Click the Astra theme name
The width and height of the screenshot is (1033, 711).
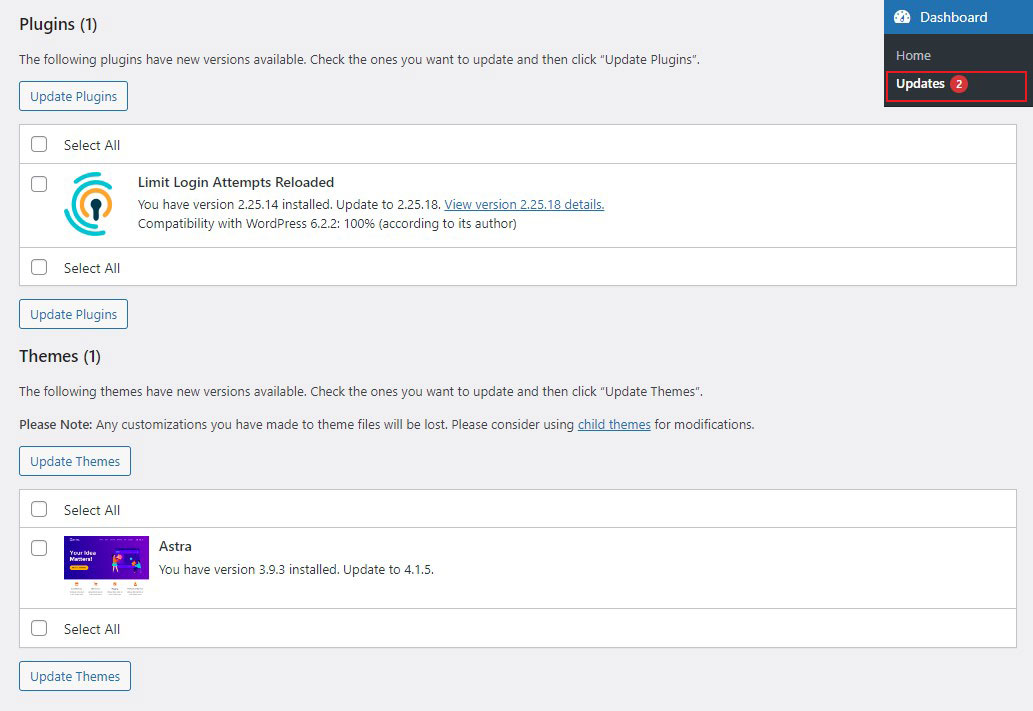(175, 546)
